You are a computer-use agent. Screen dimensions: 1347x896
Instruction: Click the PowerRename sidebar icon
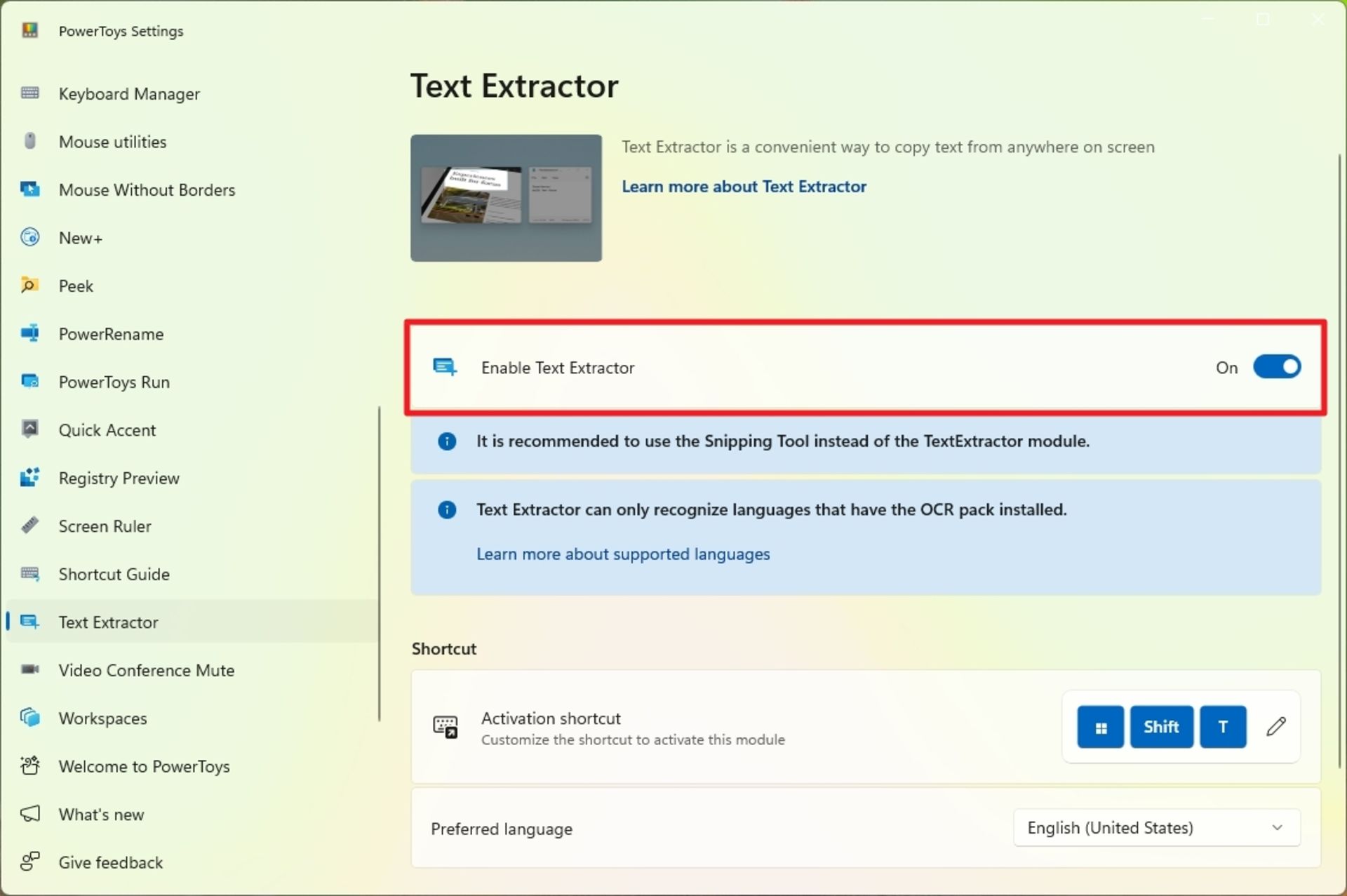tap(30, 333)
